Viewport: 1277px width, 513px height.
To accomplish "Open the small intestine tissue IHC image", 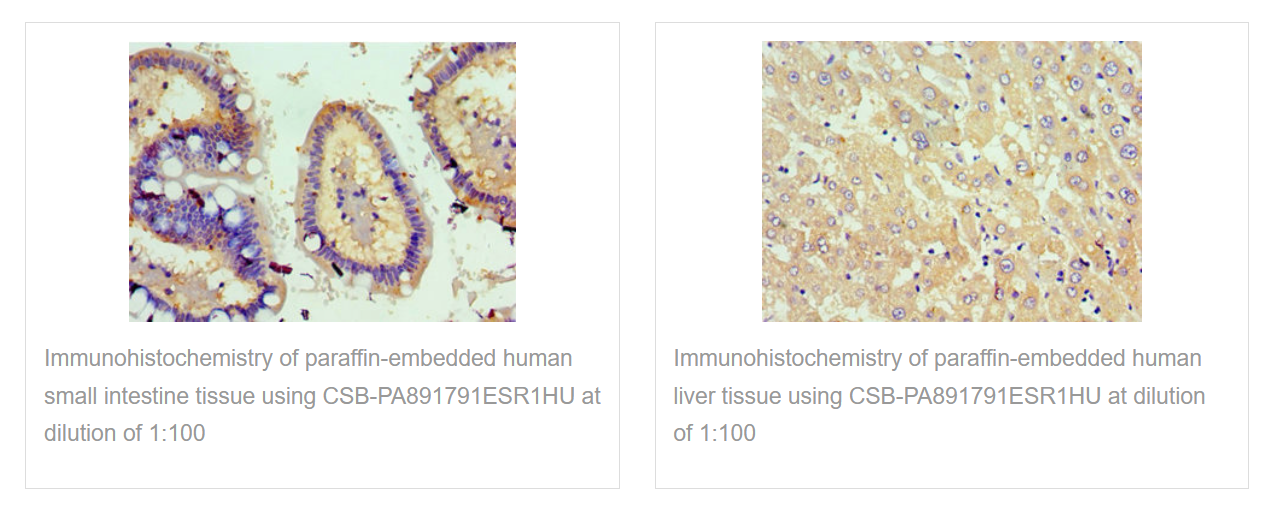I will coord(322,181).
